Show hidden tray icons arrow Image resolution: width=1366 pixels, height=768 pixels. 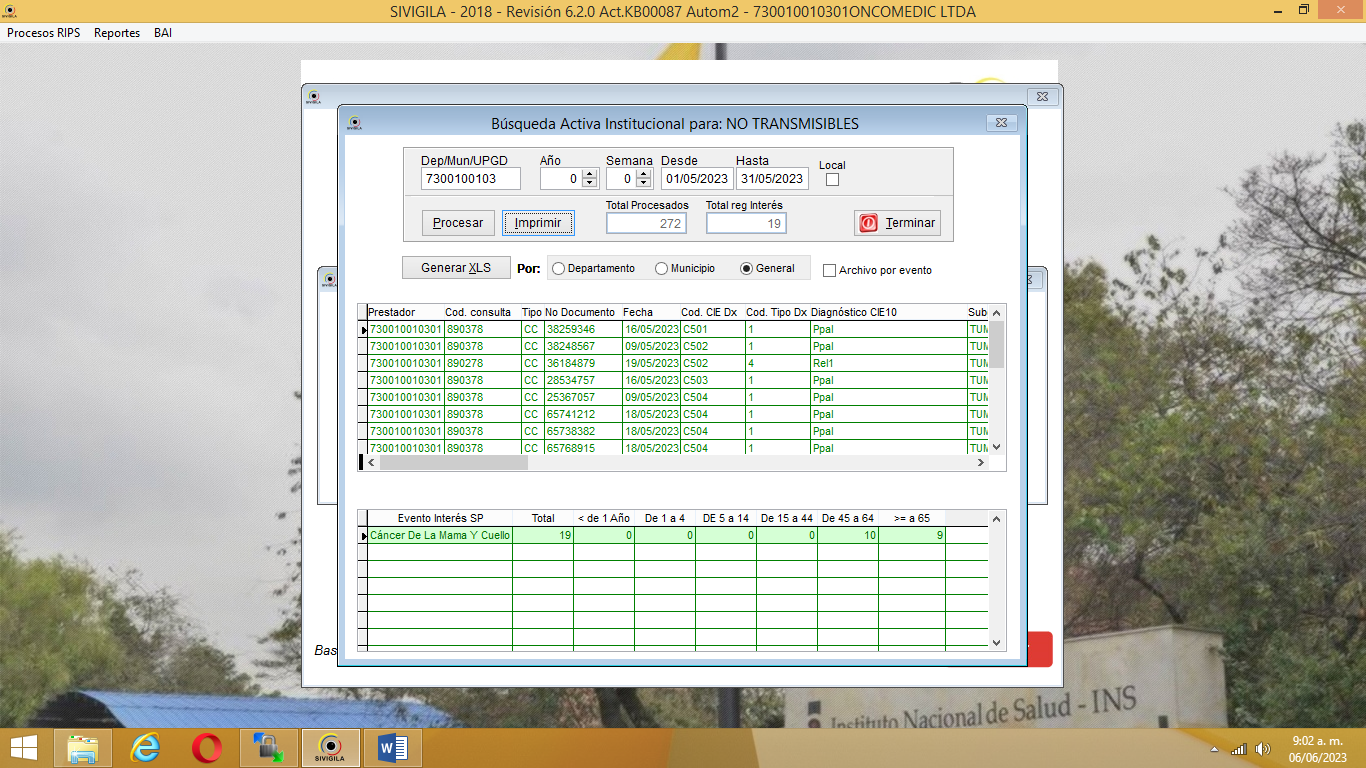(1215, 749)
